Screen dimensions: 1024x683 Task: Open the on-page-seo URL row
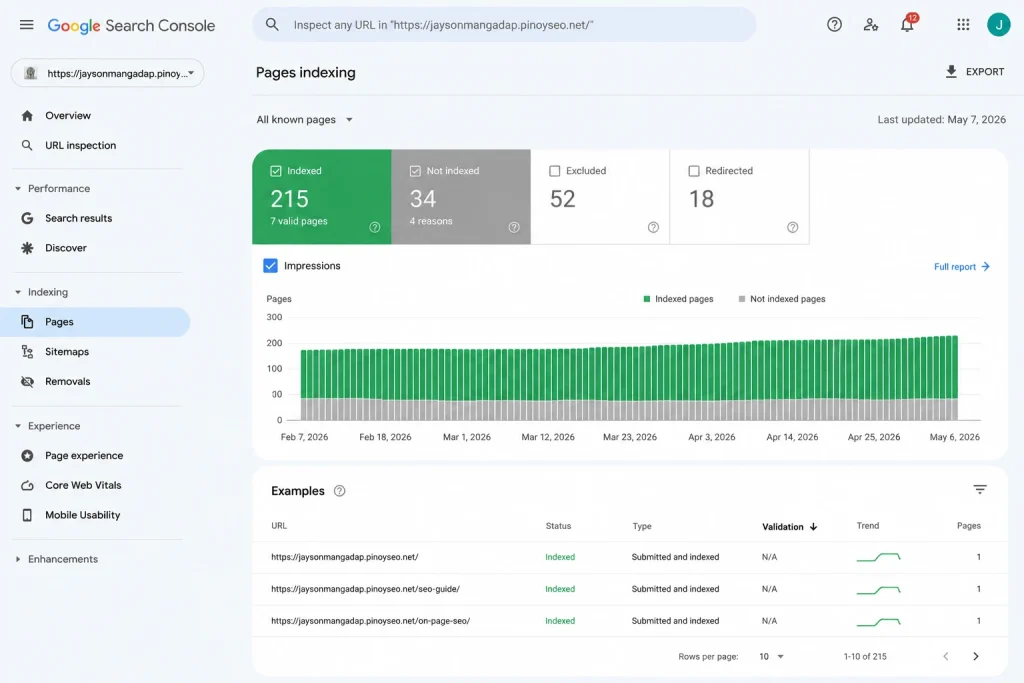click(630, 621)
